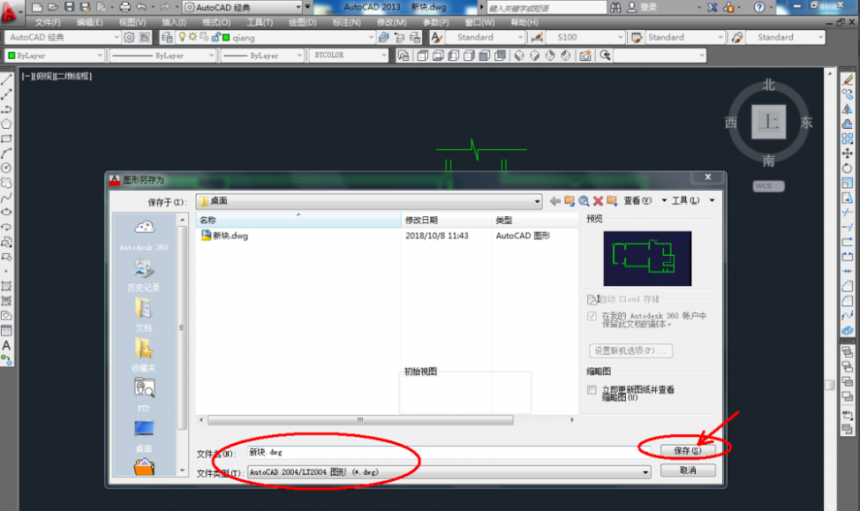This screenshot has height=511, width=860.
Task: Open the 格式(O) menu
Action: 216,22
